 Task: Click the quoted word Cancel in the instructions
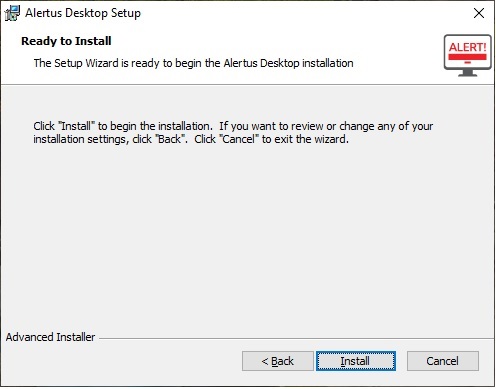tap(239, 139)
